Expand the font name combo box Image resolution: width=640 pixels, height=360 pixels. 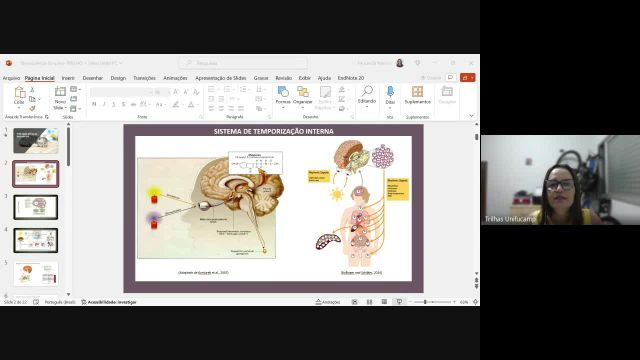[x=121, y=93]
